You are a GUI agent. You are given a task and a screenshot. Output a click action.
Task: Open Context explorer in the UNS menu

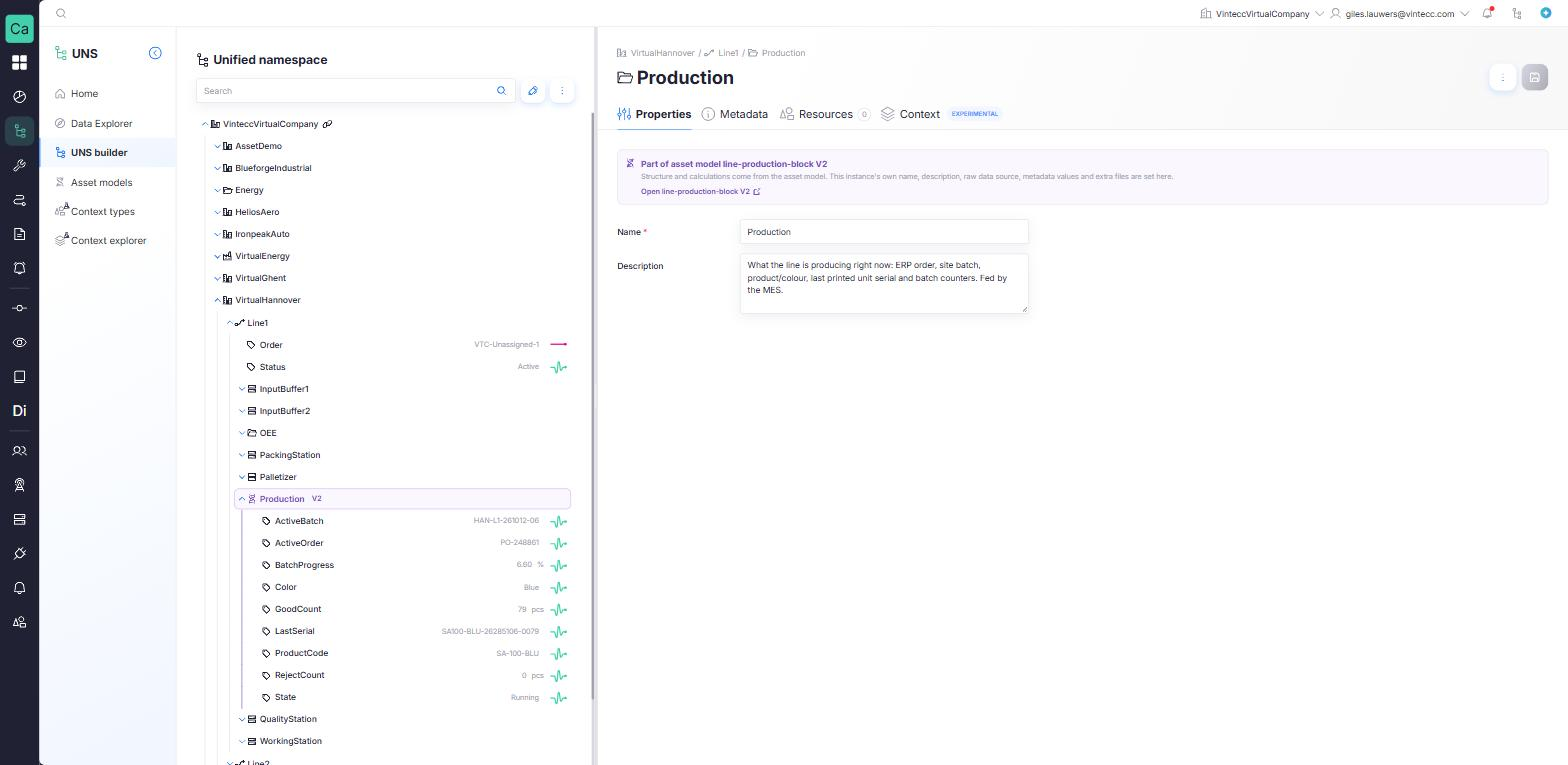(x=108, y=241)
